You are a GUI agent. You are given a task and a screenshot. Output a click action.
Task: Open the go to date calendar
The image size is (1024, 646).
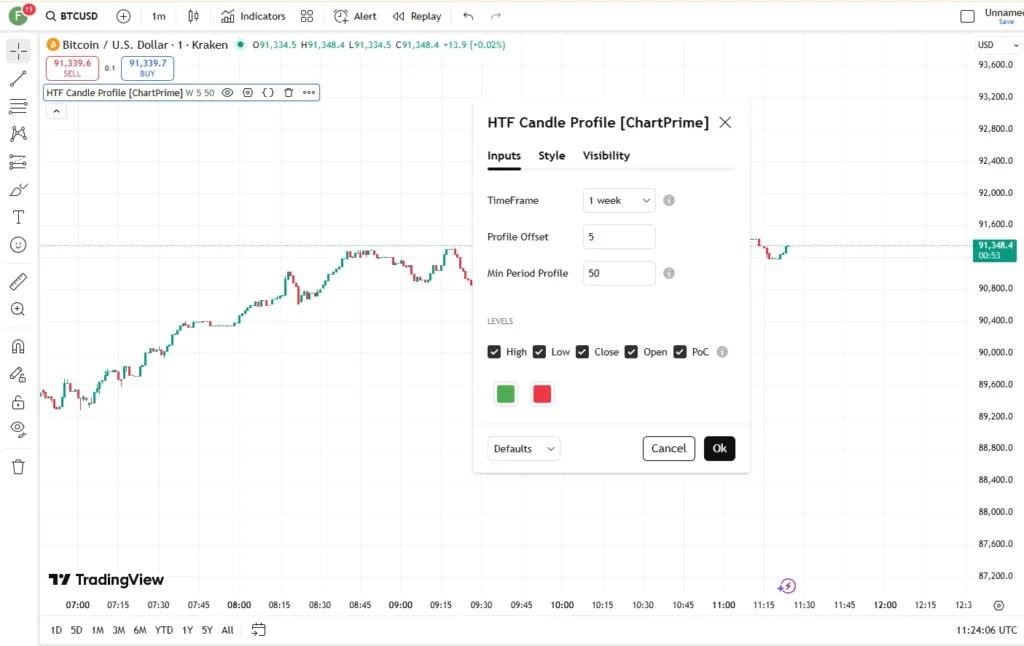click(x=259, y=630)
